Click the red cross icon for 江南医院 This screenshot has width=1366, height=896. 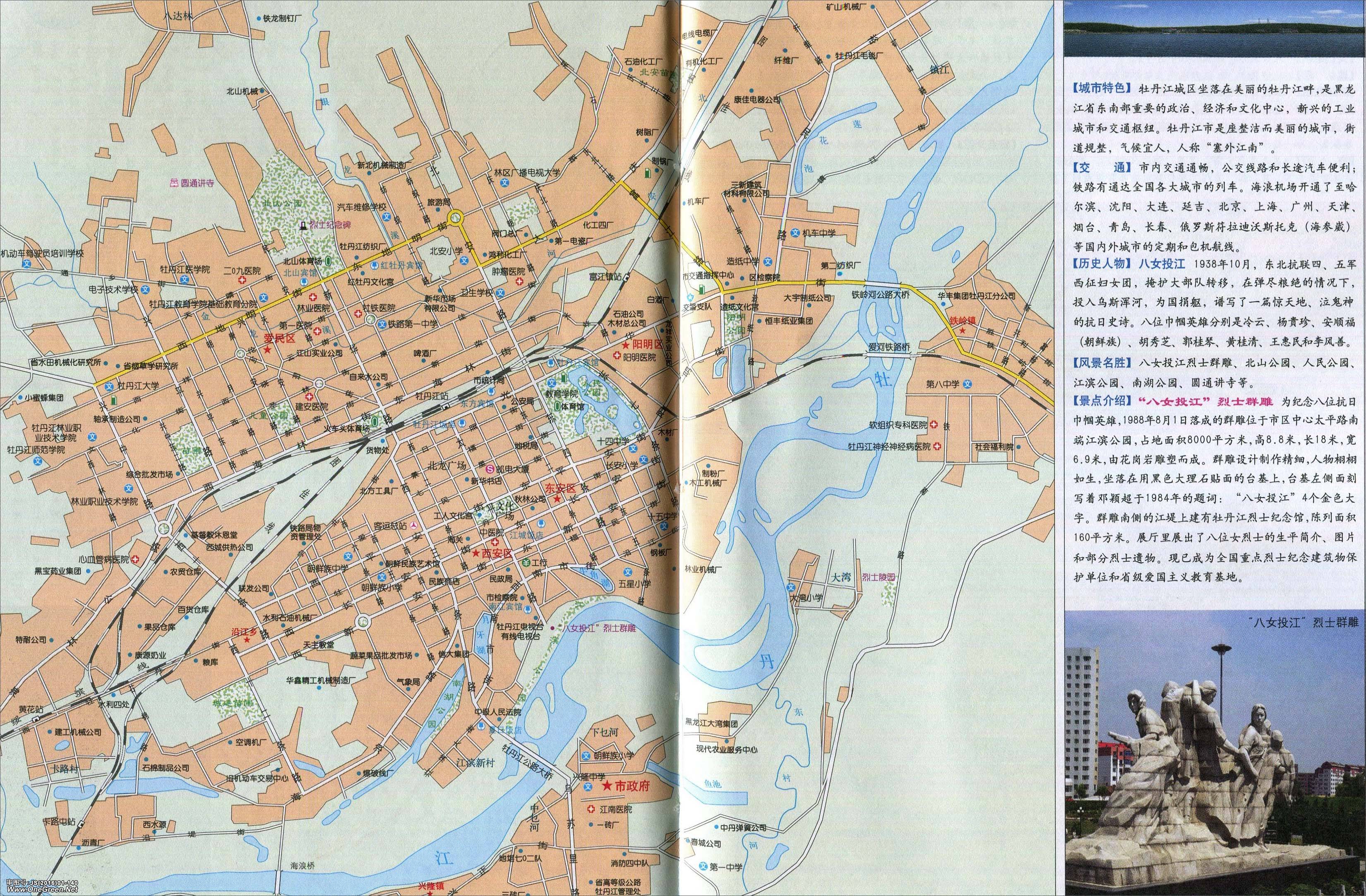tap(591, 810)
